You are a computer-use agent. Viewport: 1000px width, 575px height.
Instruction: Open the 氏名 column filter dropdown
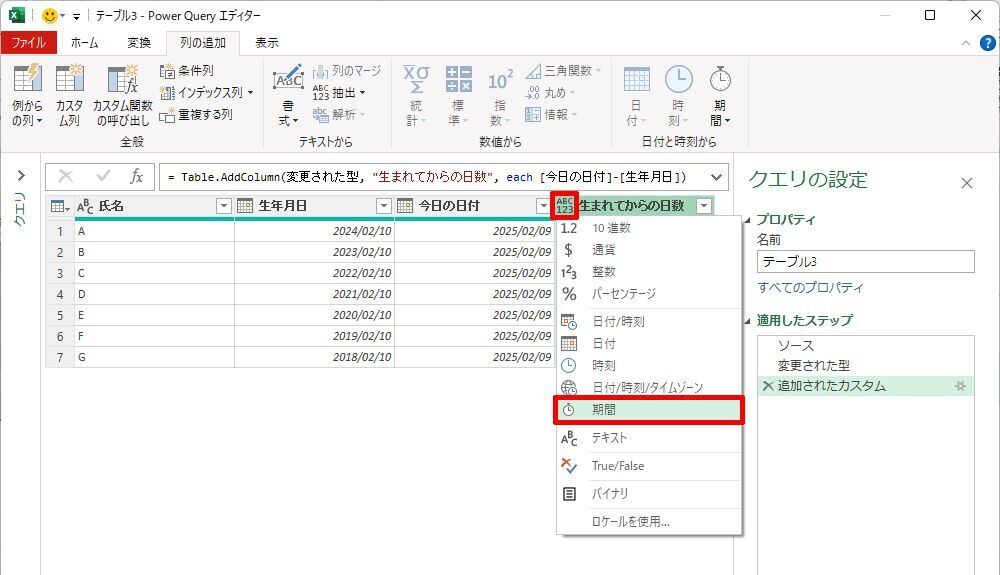[223, 206]
